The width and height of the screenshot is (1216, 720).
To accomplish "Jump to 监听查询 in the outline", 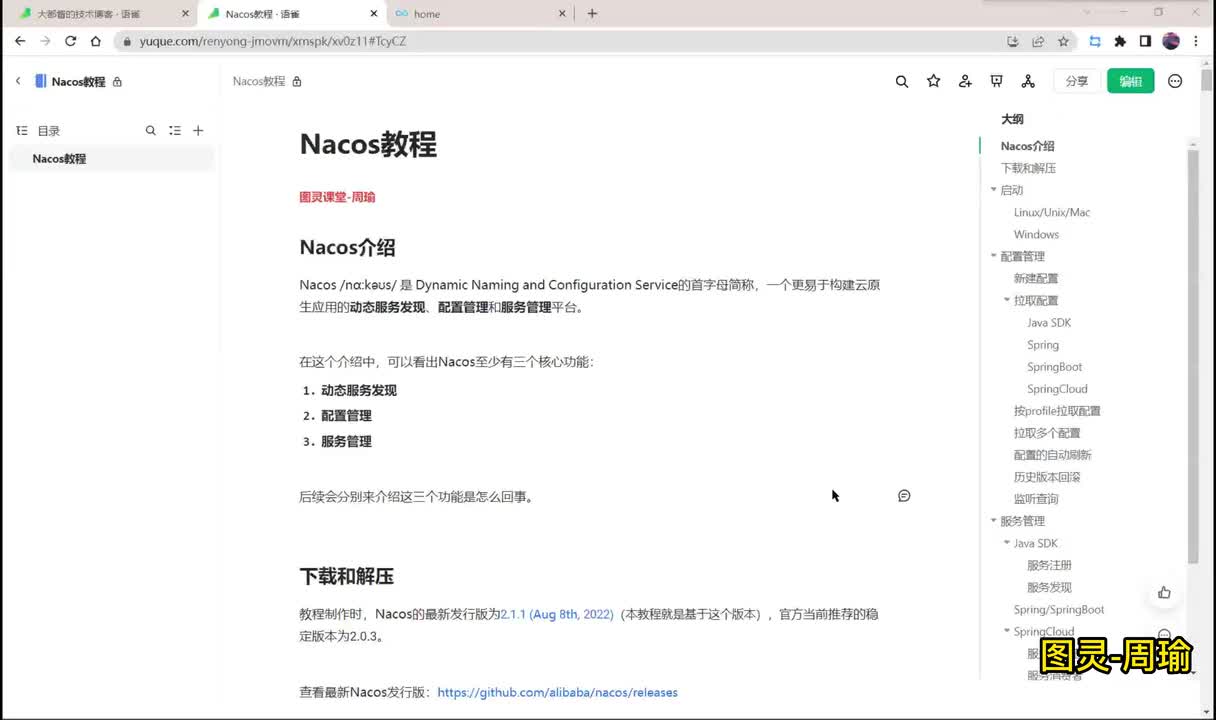I will (1036, 499).
